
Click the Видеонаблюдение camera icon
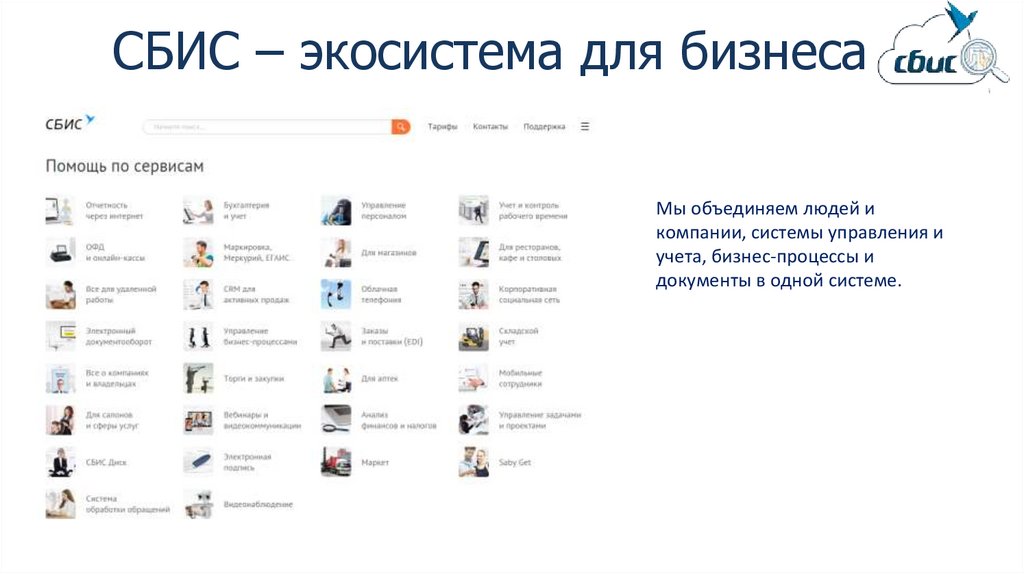[198, 504]
